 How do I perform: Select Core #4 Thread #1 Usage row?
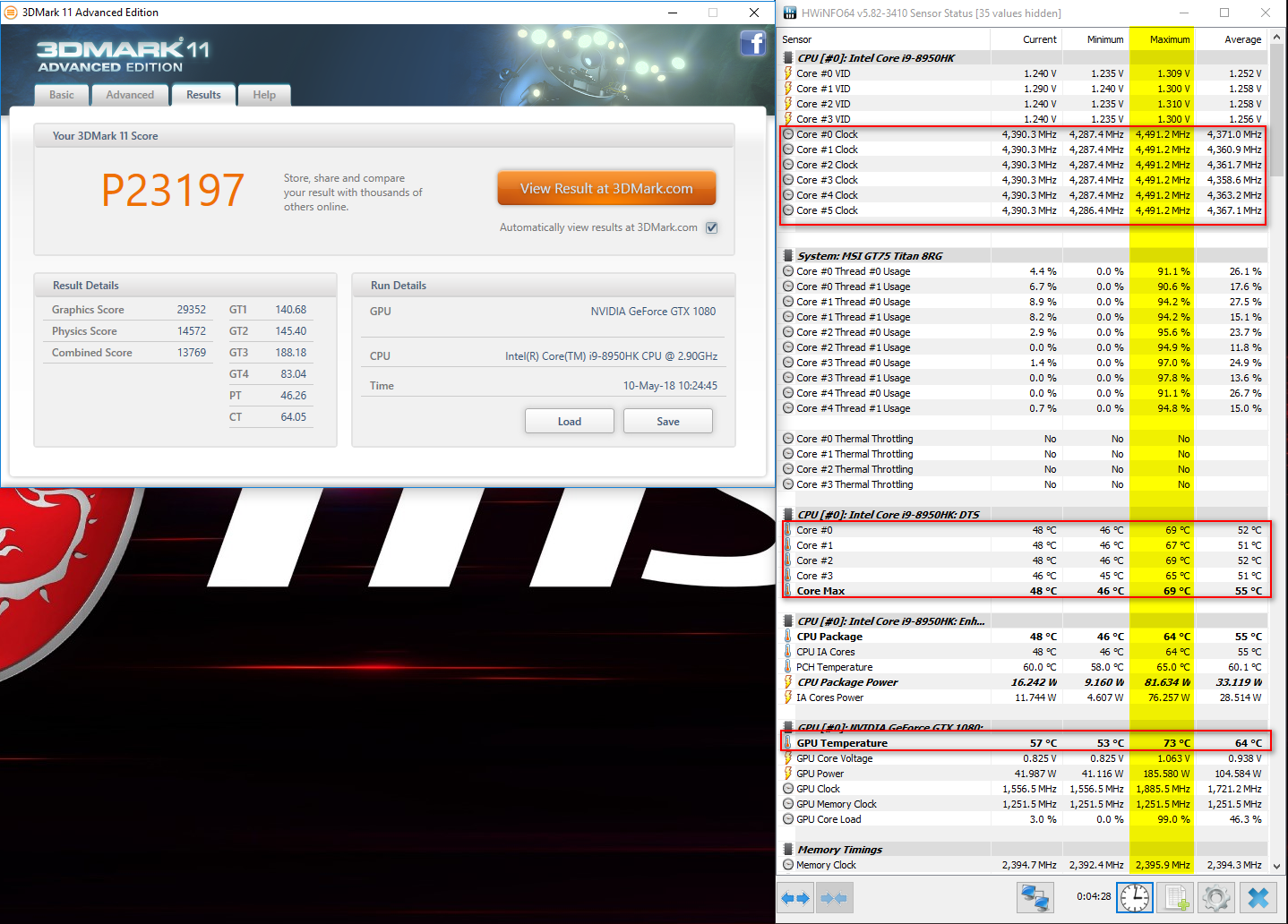1022,408
